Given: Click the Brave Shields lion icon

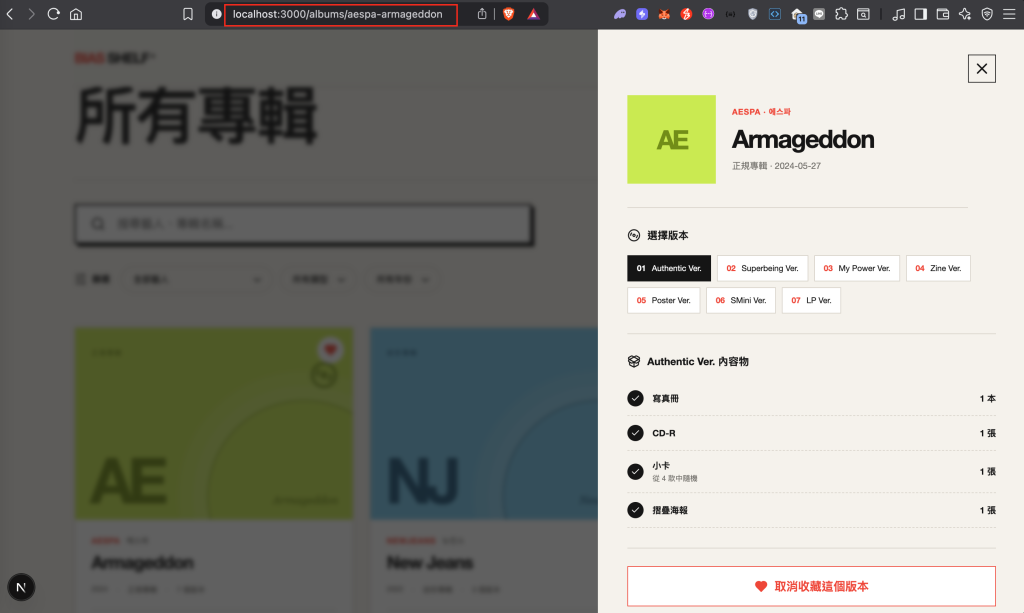Looking at the screenshot, I should (508, 14).
